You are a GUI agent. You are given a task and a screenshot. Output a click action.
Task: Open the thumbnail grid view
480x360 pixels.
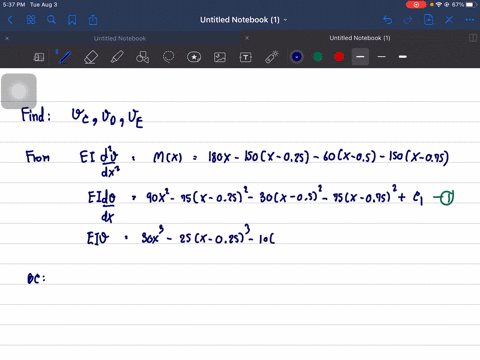click(31, 20)
